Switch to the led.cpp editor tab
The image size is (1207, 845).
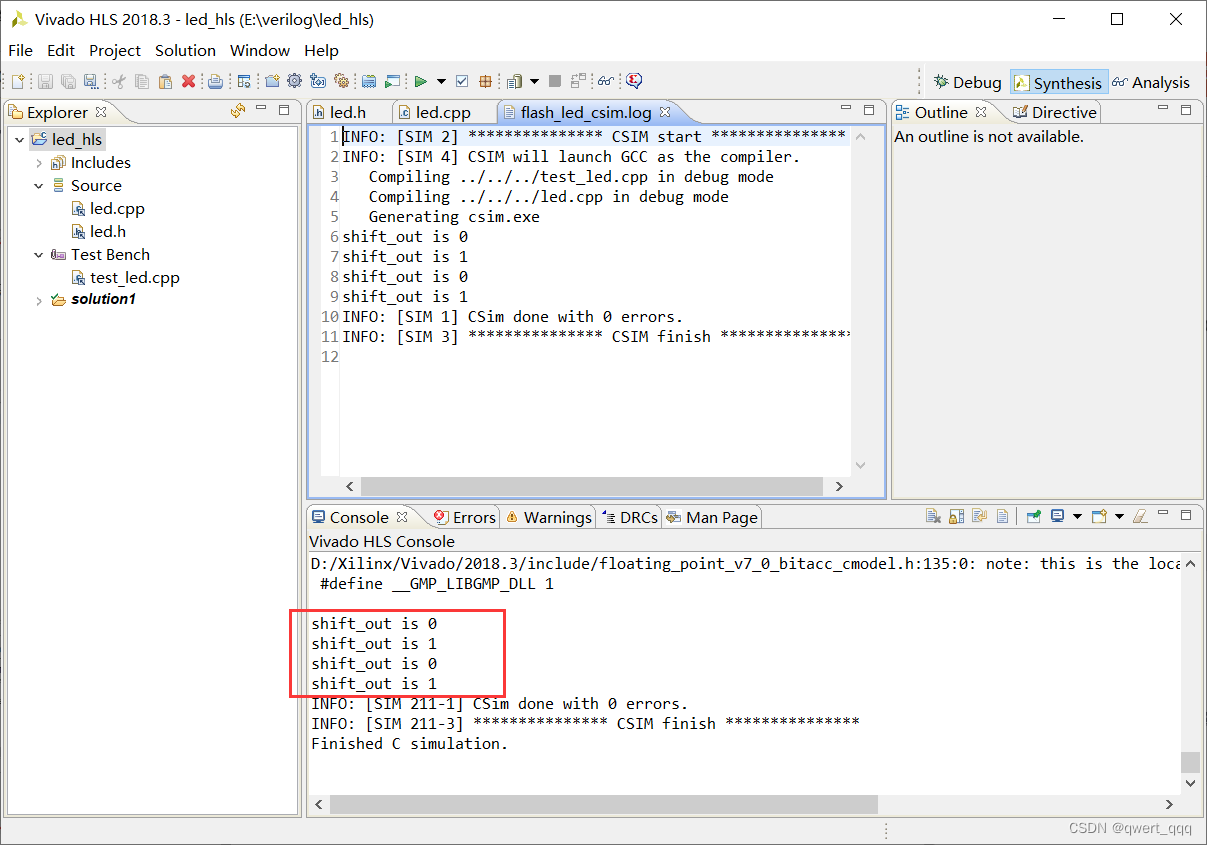[x=443, y=112]
